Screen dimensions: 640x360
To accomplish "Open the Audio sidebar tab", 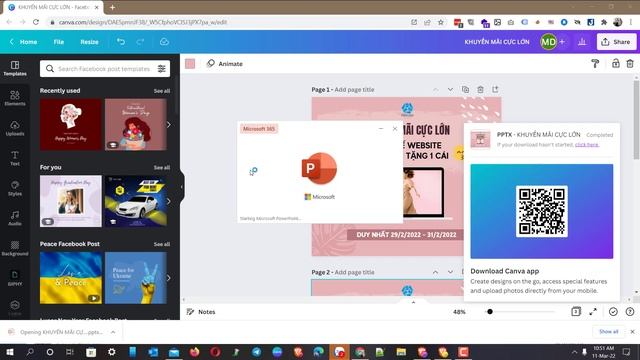I will coord(15,218).
